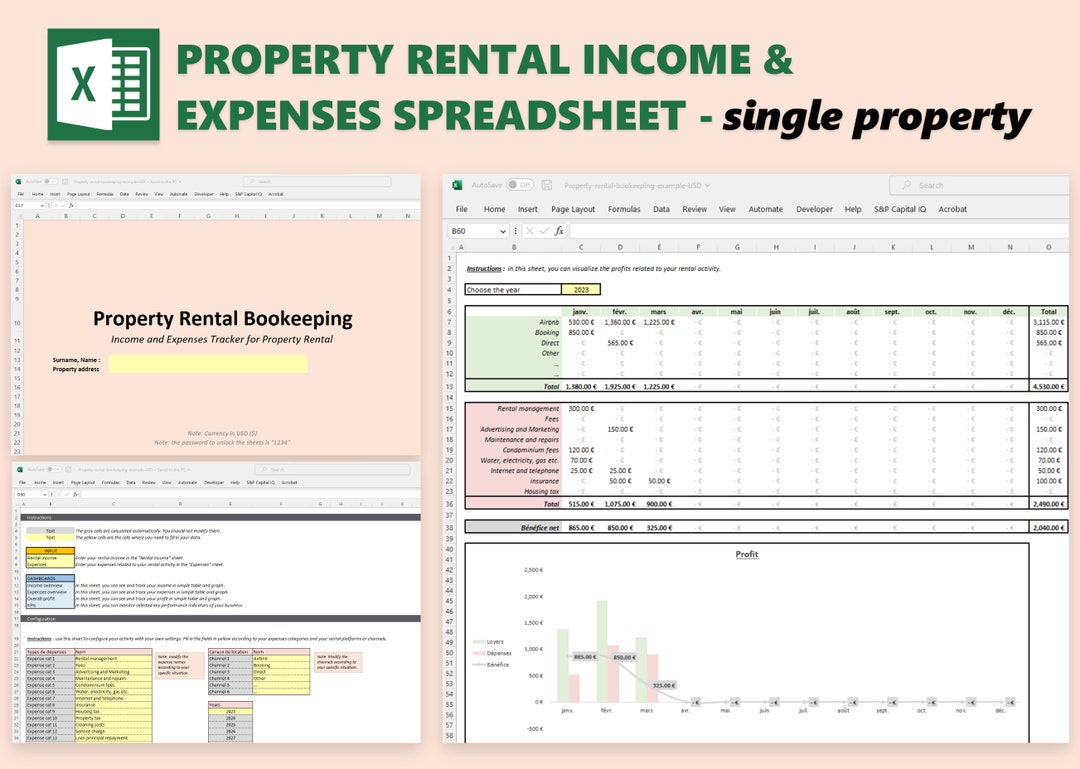Open Developer tab in profit sheet window
The width and height of the screenshot is (1080, 769).
click(x=814, y=209)
